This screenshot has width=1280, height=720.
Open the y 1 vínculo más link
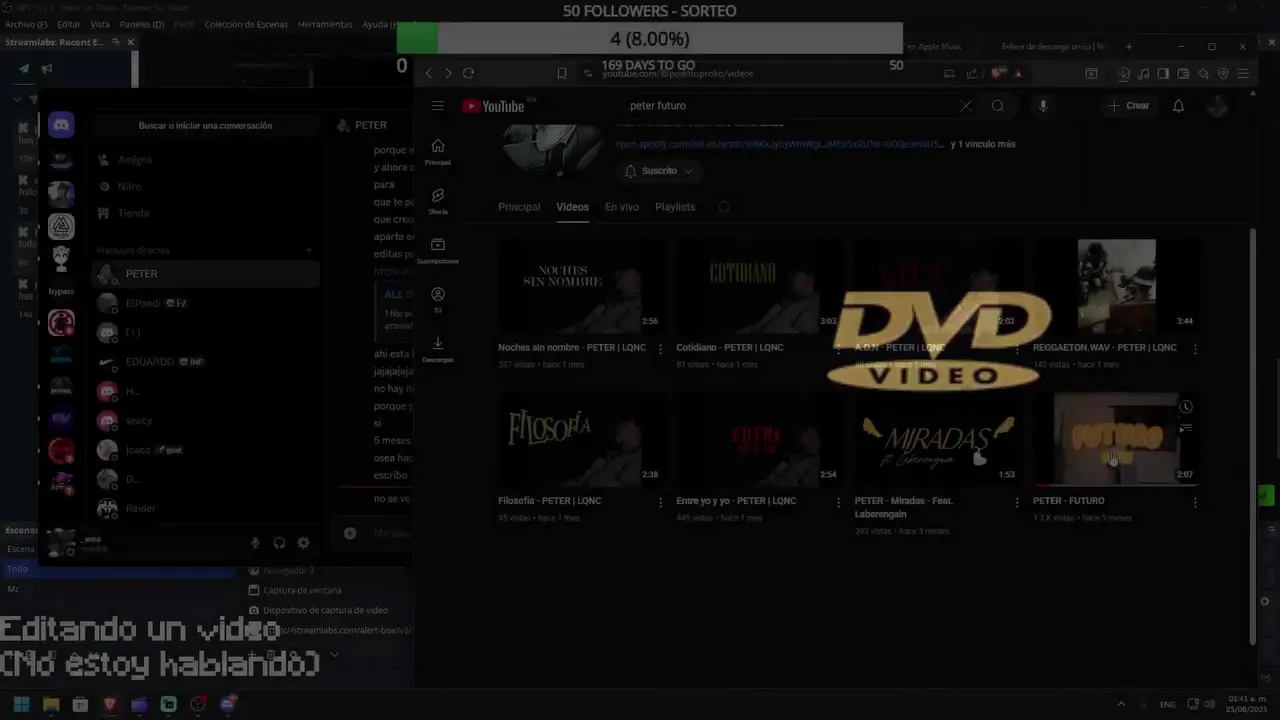[x=983, y=144]
